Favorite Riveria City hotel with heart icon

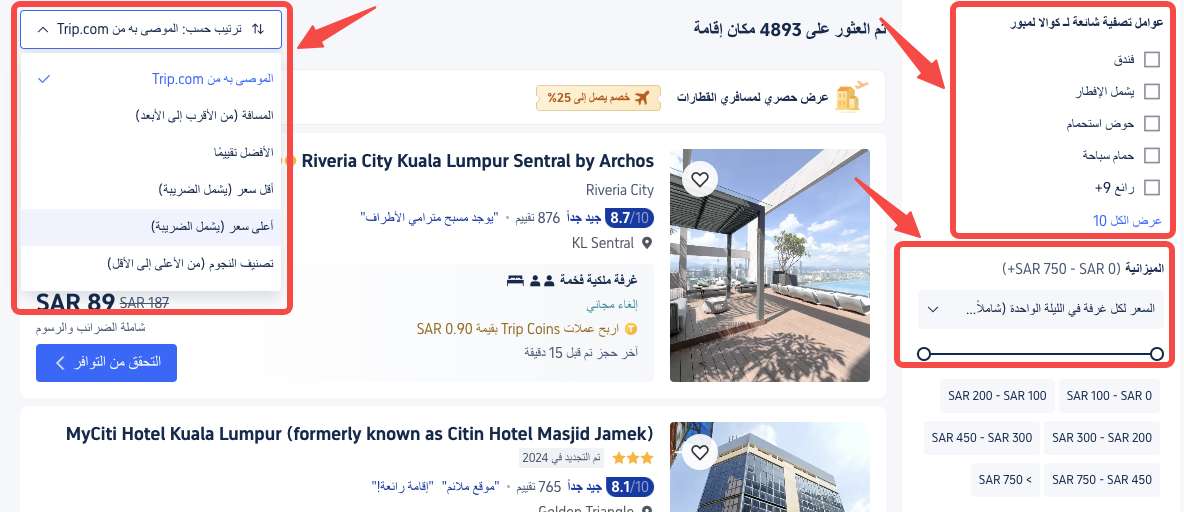699,180
